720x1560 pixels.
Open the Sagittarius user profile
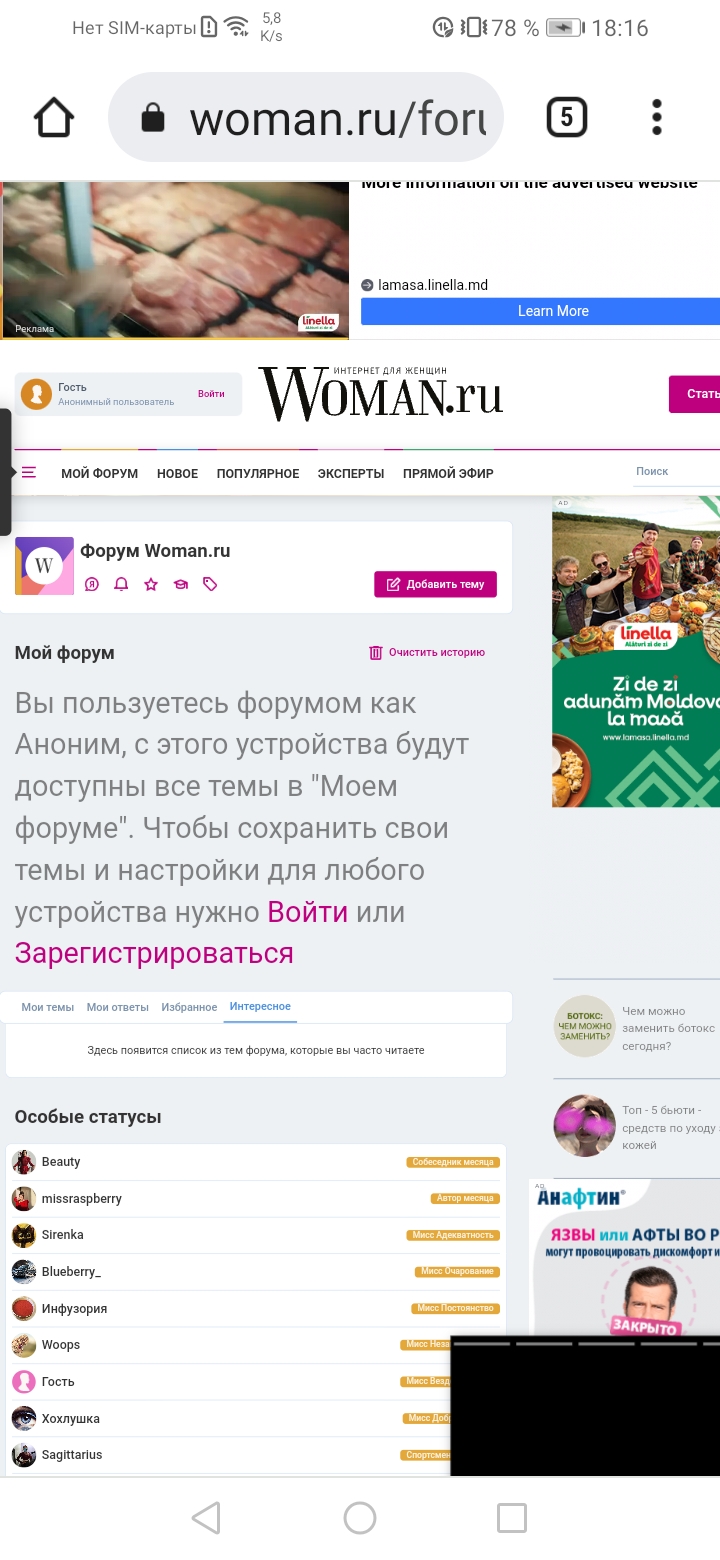coord(72,1455)
